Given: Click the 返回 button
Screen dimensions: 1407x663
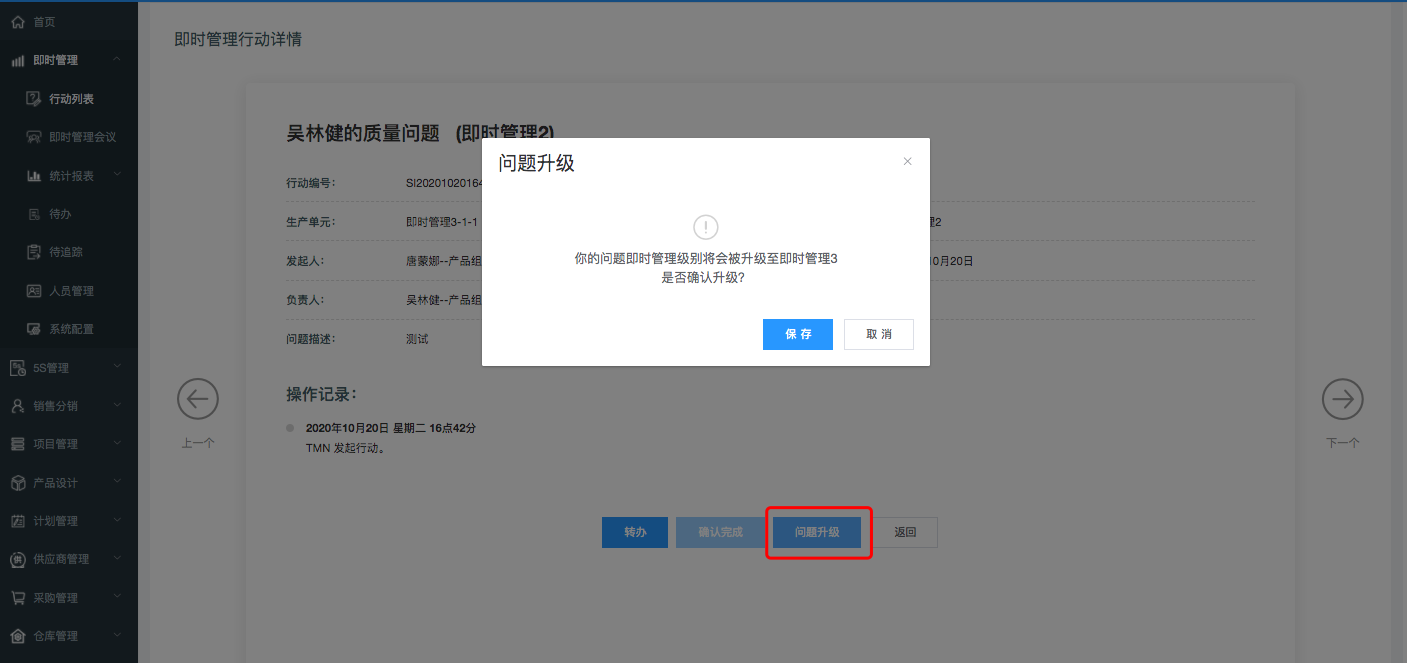Looking at the screenshot, I should tap(905, 532).
